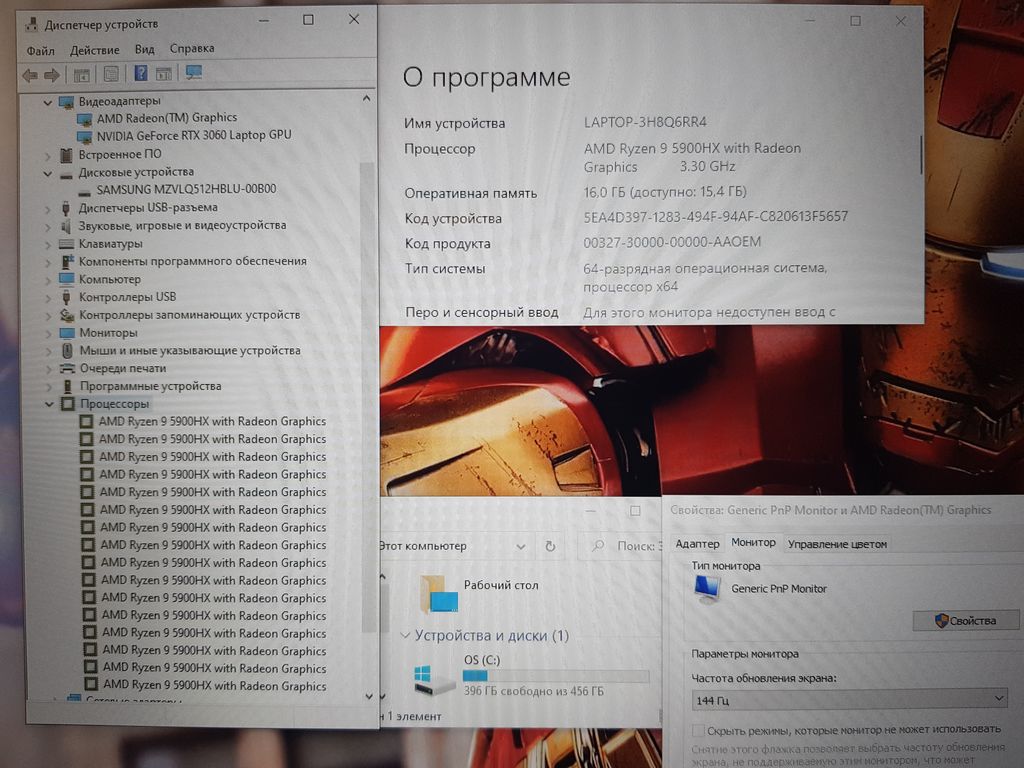Image resolution: width=1024 pixels, height=768 pixels.
Task: Click the Компьютер category icon
Action: click(x=67, y=279)
